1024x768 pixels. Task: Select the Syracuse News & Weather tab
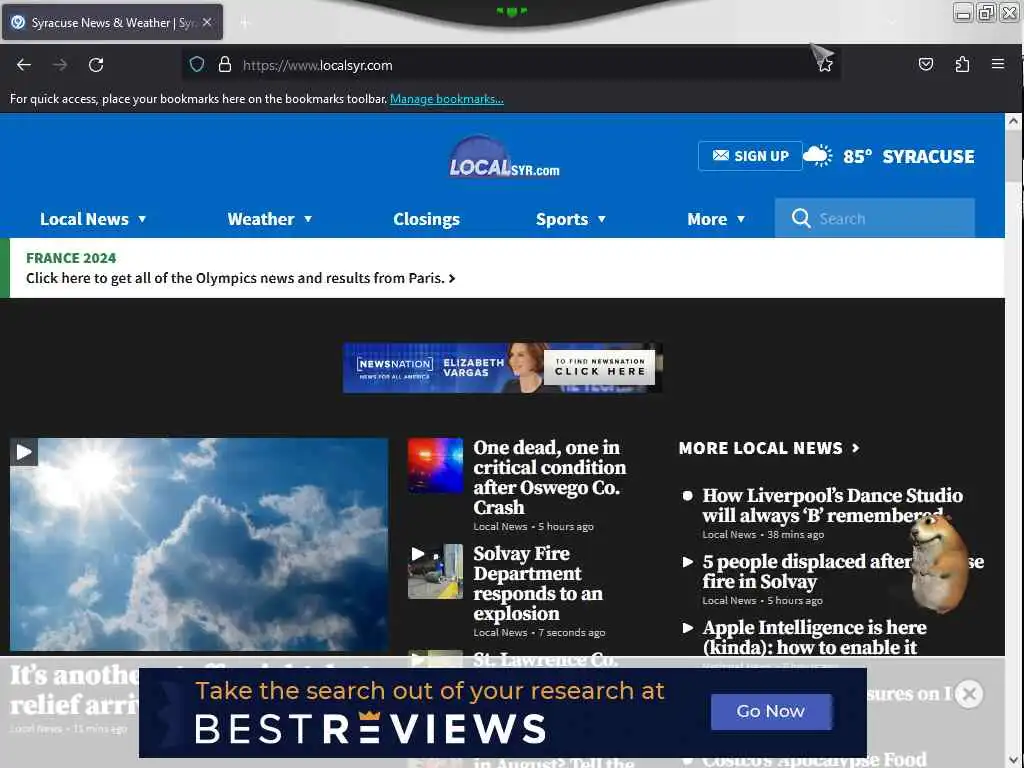(x=112, y=22)
